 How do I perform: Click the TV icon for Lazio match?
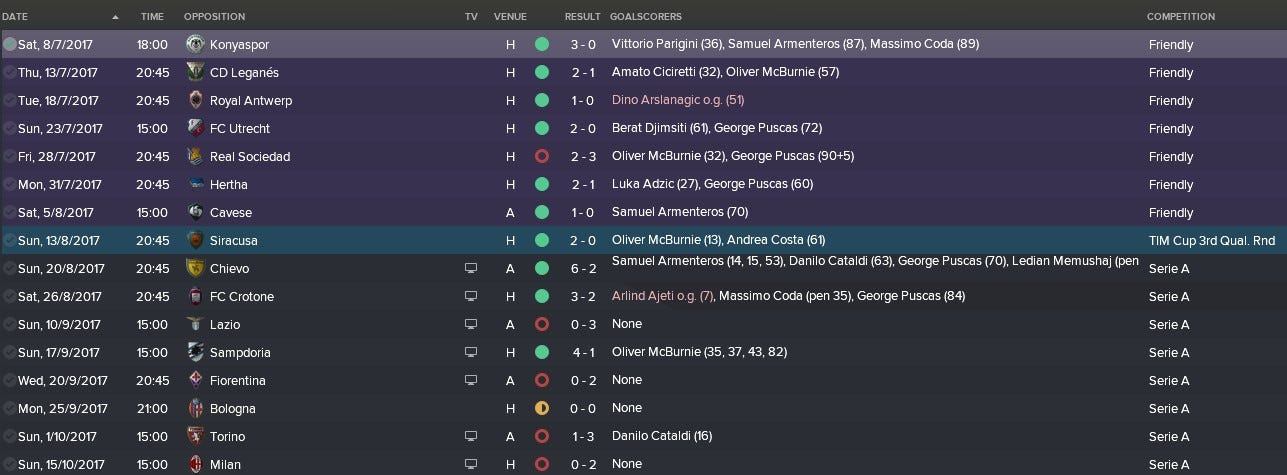[471, 325]
